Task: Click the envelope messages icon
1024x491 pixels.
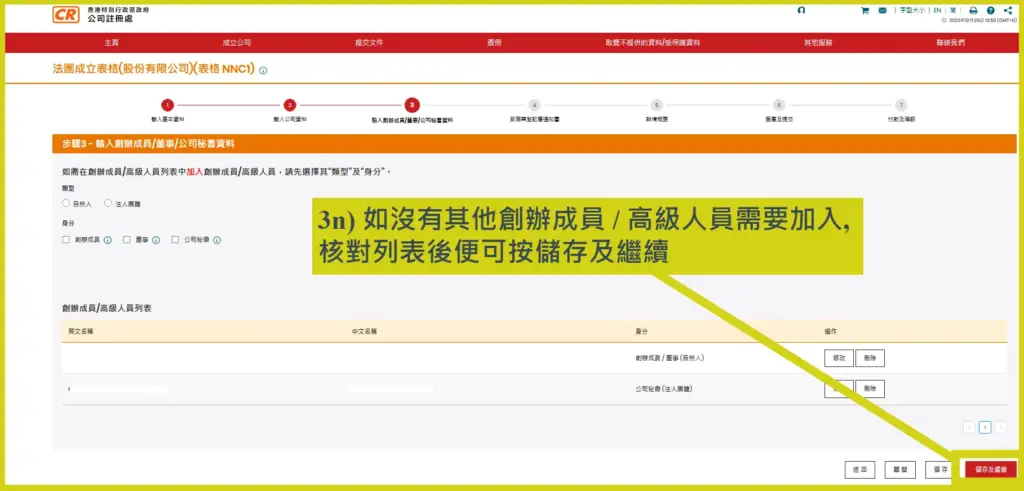Action: pyautogui.click(x=882, y=10)
